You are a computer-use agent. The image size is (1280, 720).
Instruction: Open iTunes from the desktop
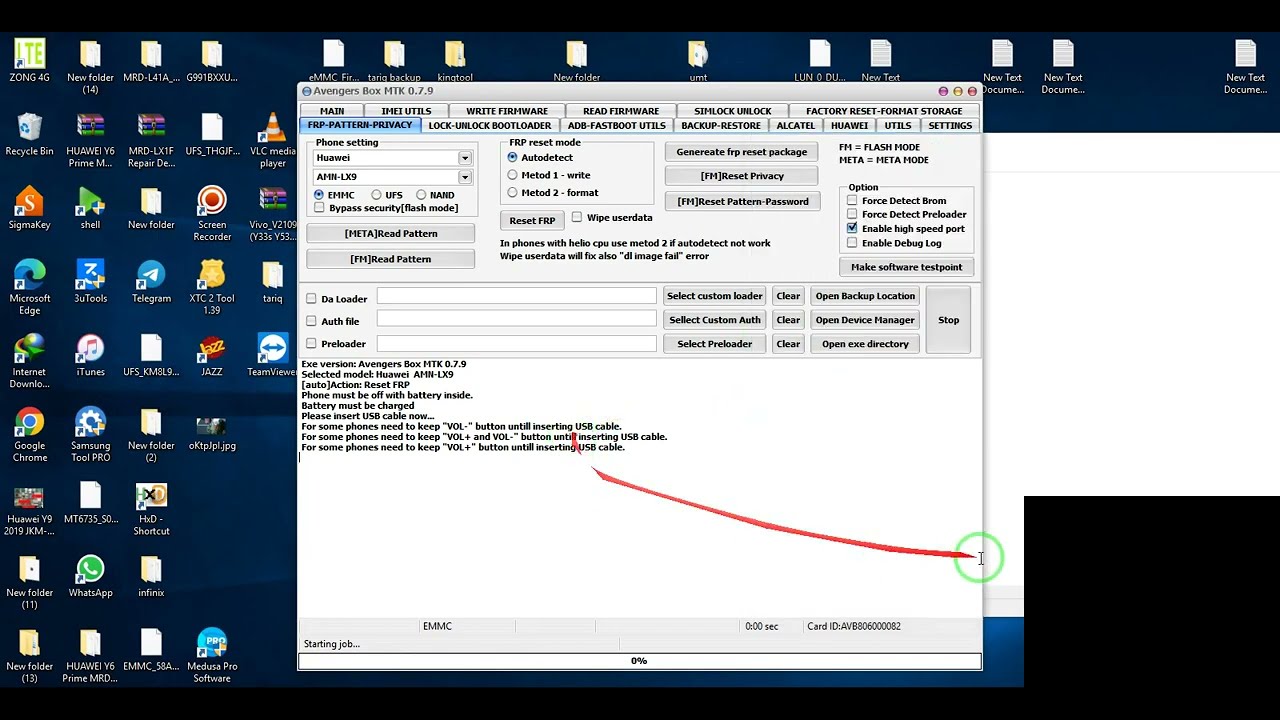[90, 355]
